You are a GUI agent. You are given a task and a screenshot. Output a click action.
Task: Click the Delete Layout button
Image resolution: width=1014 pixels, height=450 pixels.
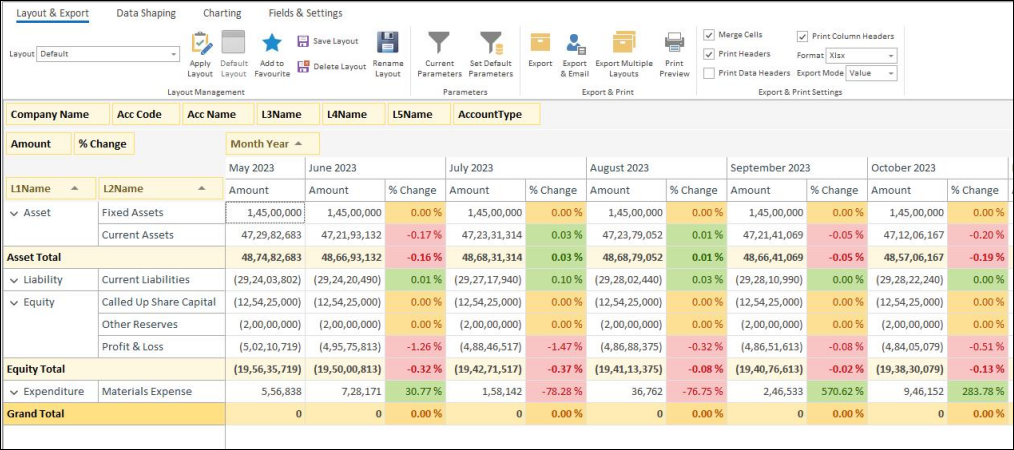pyautogui.click(x=331, y=66)
